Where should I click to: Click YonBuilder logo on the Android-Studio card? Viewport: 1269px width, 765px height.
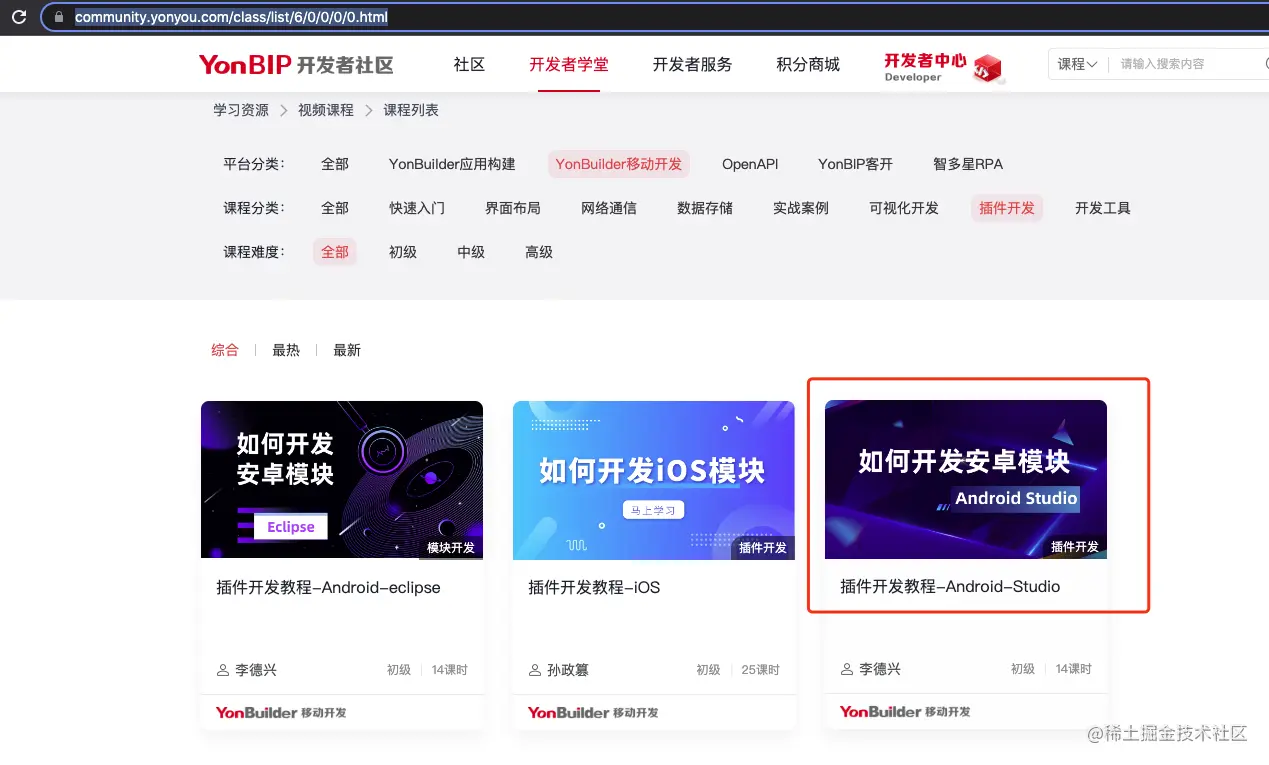tap(905, 711)
